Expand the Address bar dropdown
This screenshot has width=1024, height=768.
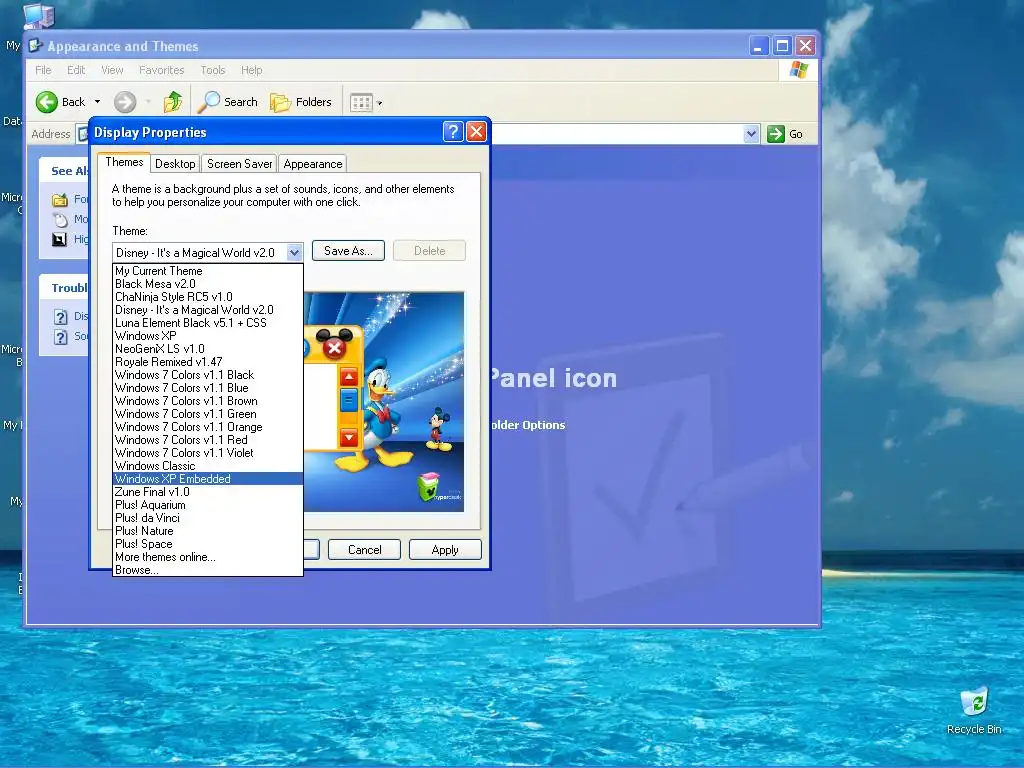(751, 134)
